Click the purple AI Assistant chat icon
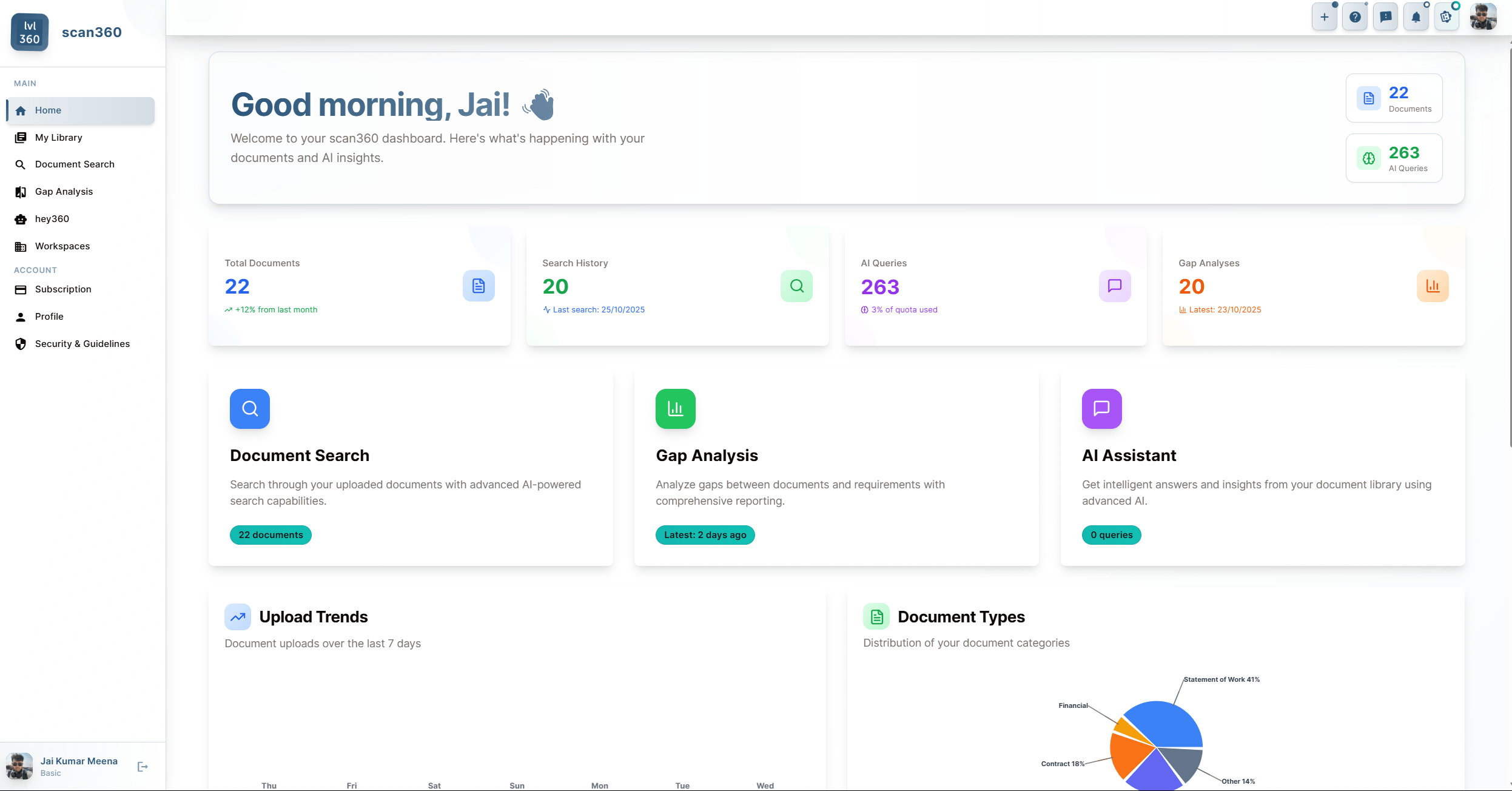The width and height of the screenshot is (1512, 791). [x=1101, y=408]
